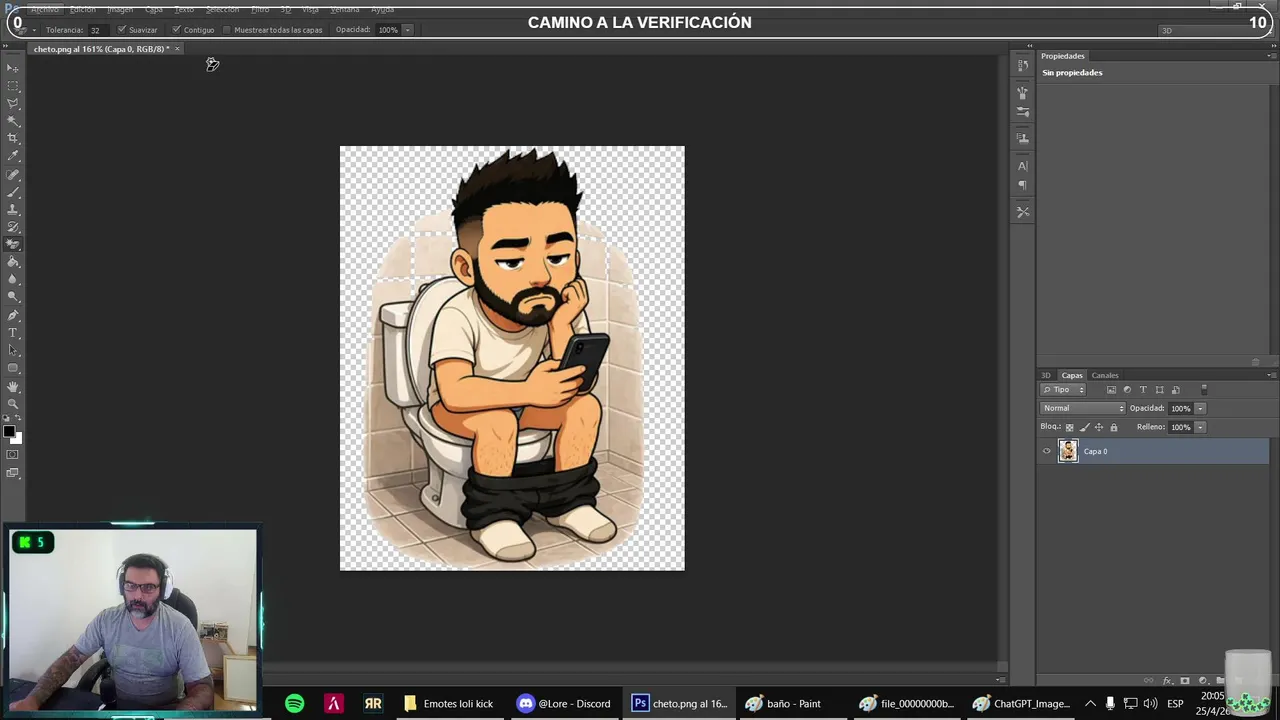
Task: Select the Paint Bucket tool
Action: pyautogui.click(x=13, y=262)
